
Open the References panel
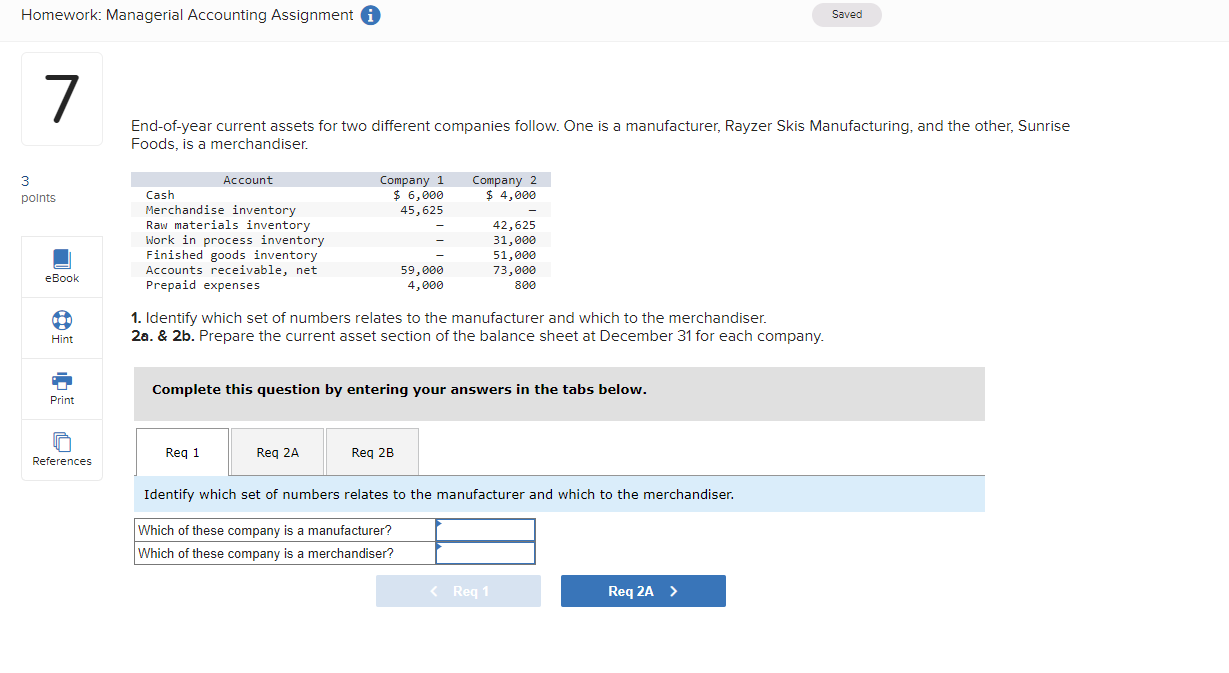click(61, 450)
